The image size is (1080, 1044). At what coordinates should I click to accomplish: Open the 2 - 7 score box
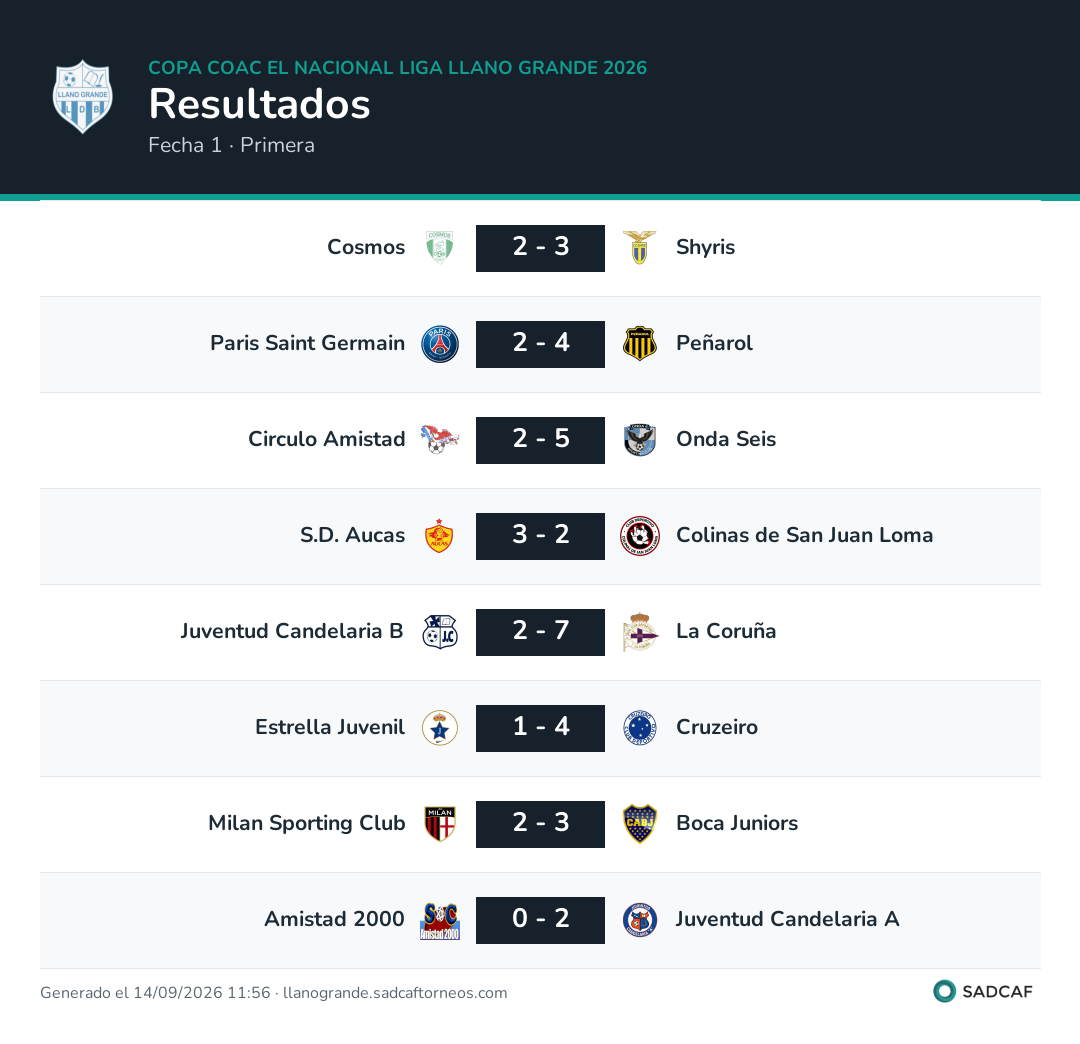pyautogui.click(x=540, y=632)
